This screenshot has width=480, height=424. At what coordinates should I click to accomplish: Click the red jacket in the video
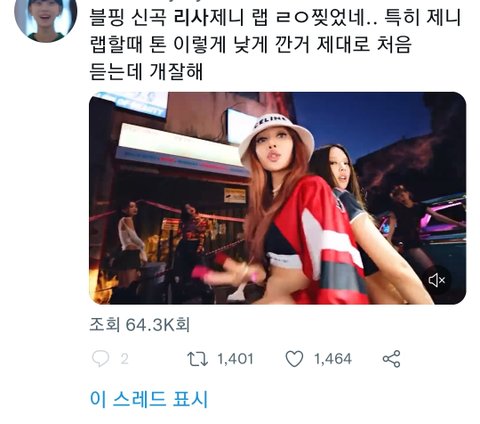click(x=325, y=240)
